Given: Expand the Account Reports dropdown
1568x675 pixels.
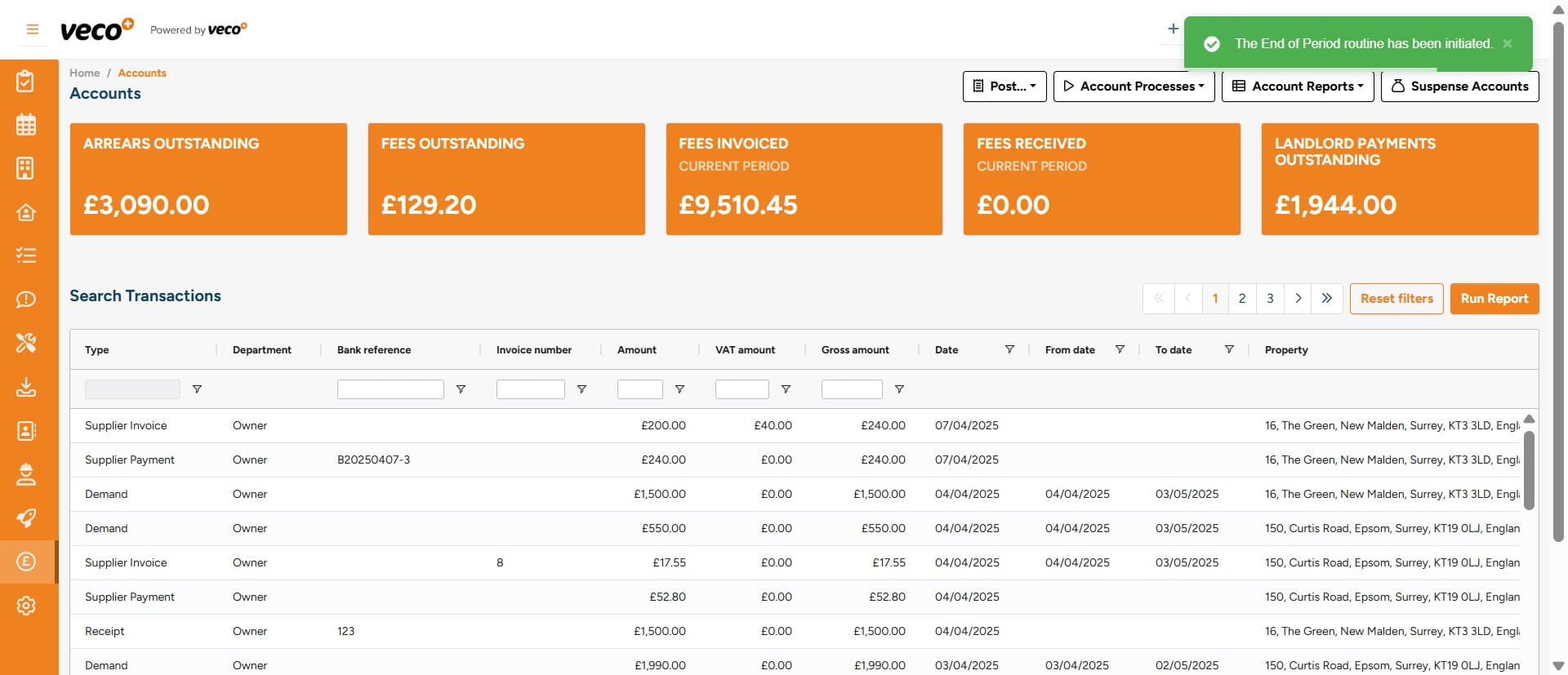Looking at the screenshot, I should tap(1298, 87).
